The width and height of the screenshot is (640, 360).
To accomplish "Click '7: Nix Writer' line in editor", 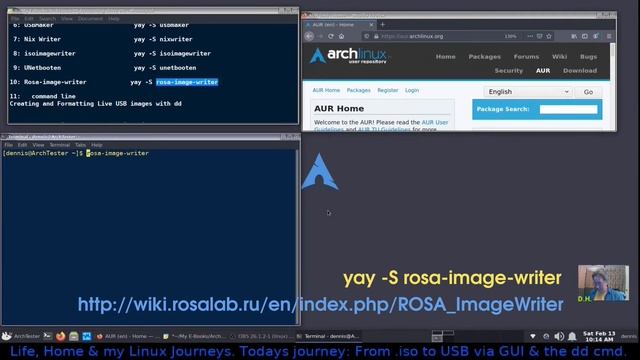I will coord(37,39).
